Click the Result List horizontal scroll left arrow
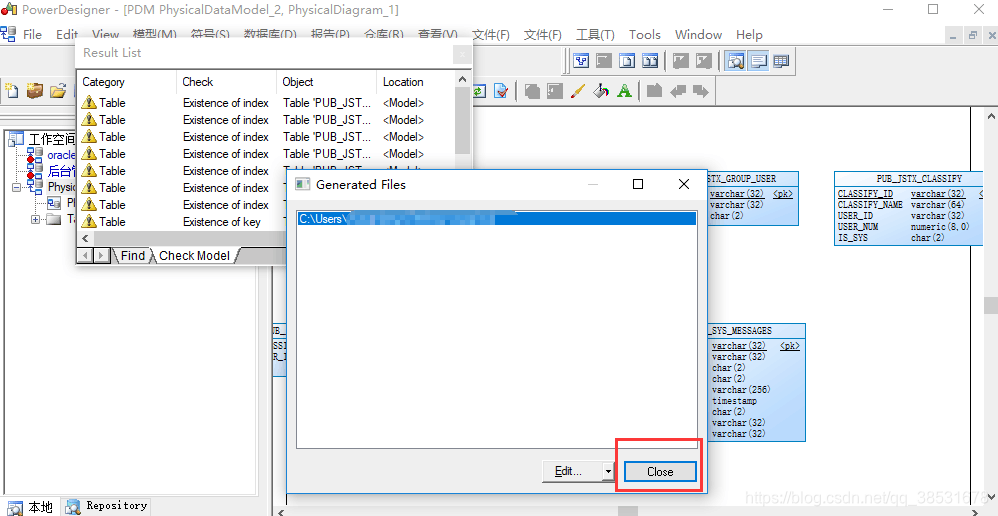The image size is (998, 516). 85,238
